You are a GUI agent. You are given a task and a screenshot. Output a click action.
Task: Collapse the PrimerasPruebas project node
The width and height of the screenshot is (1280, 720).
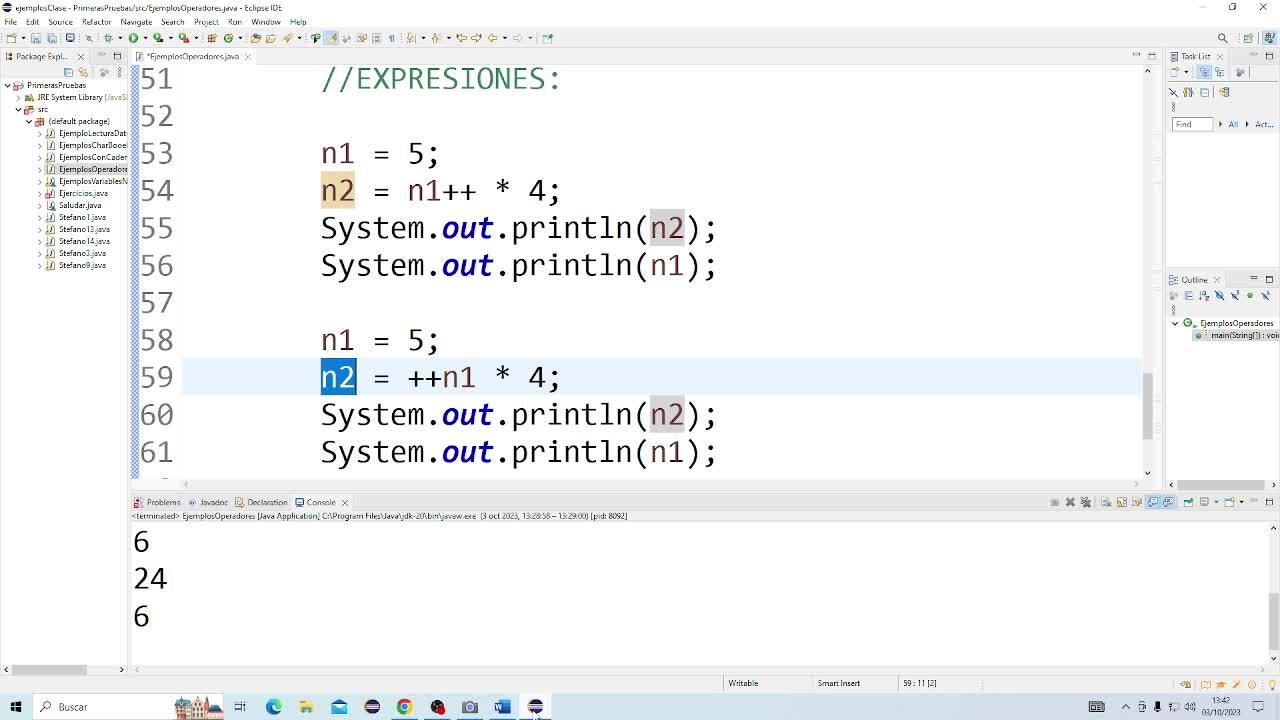[8, 85]
